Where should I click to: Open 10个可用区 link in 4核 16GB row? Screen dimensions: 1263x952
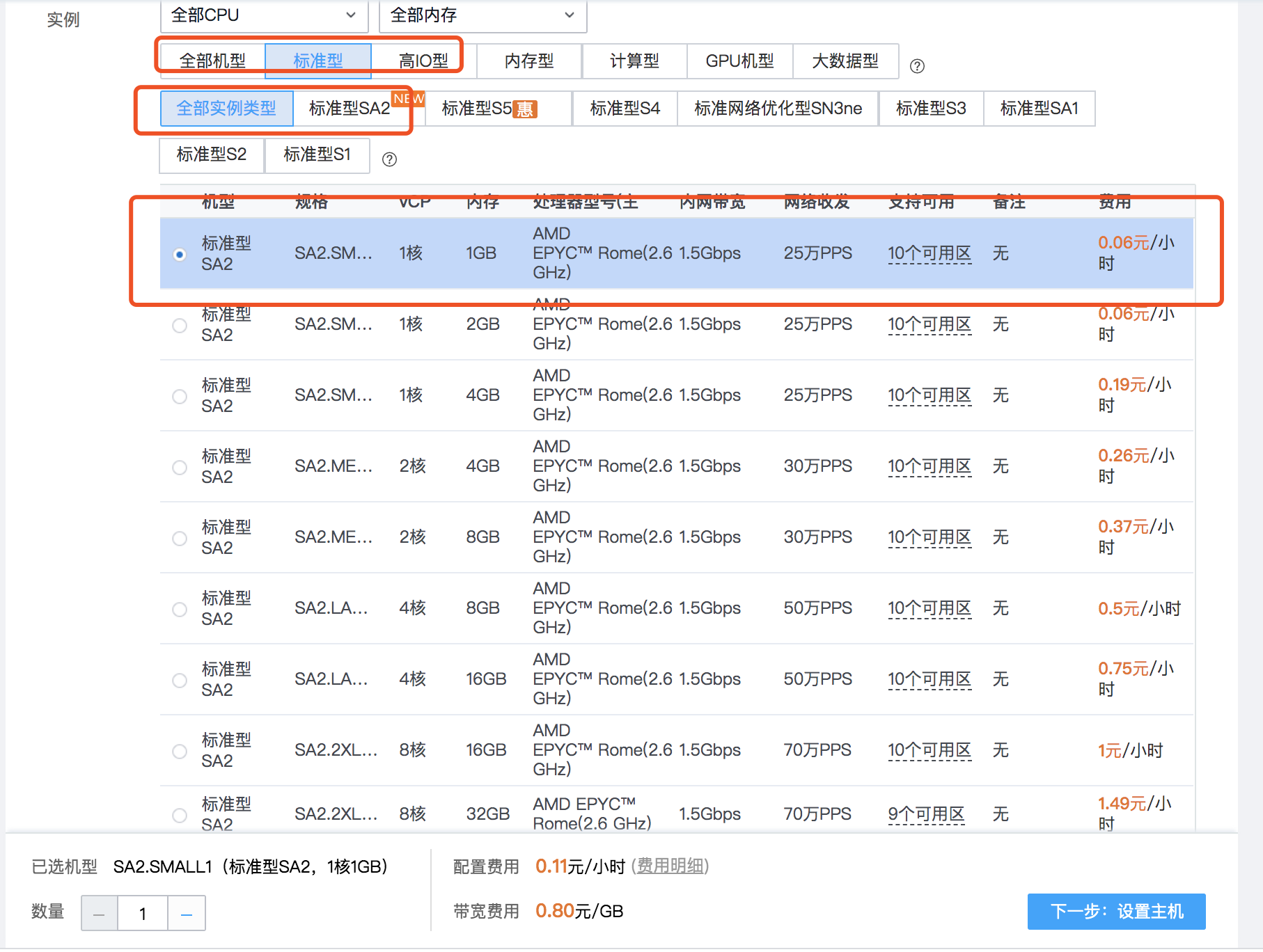(929, 679)
